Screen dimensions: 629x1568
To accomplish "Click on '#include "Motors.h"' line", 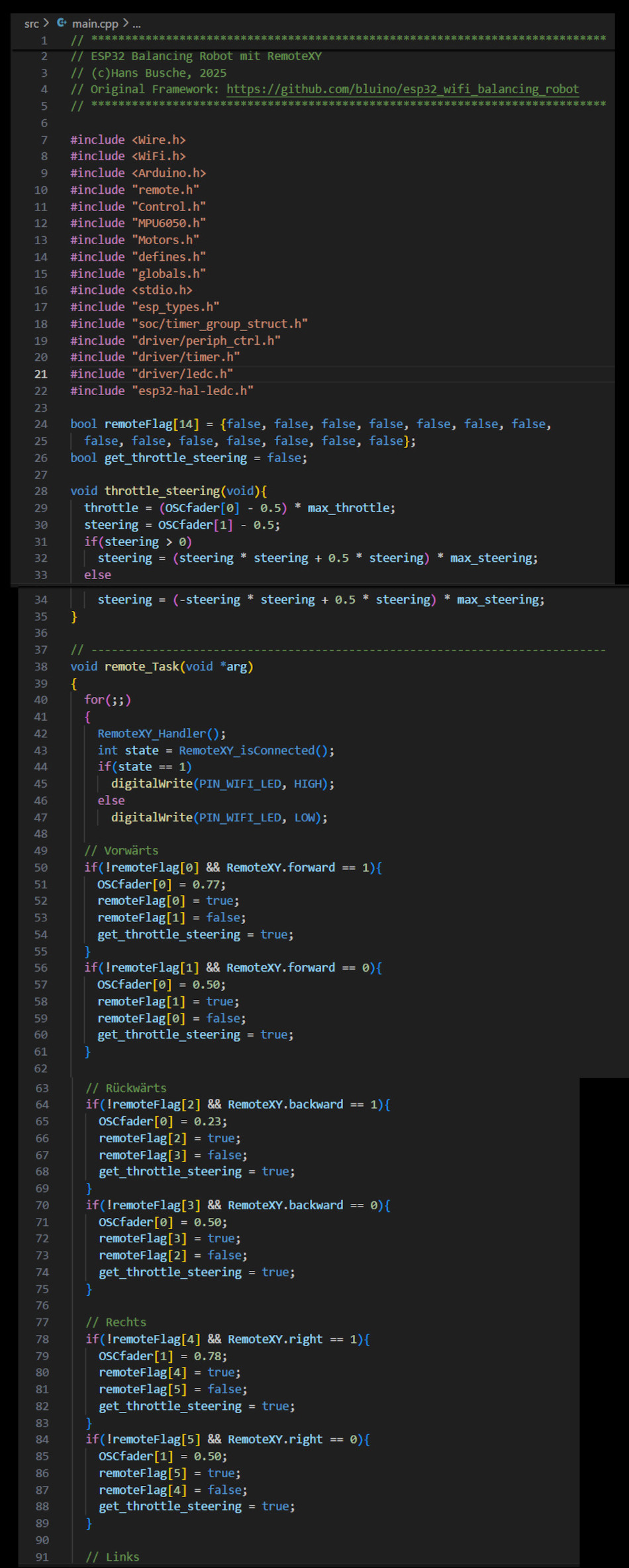I will click(x=134, y=240).
